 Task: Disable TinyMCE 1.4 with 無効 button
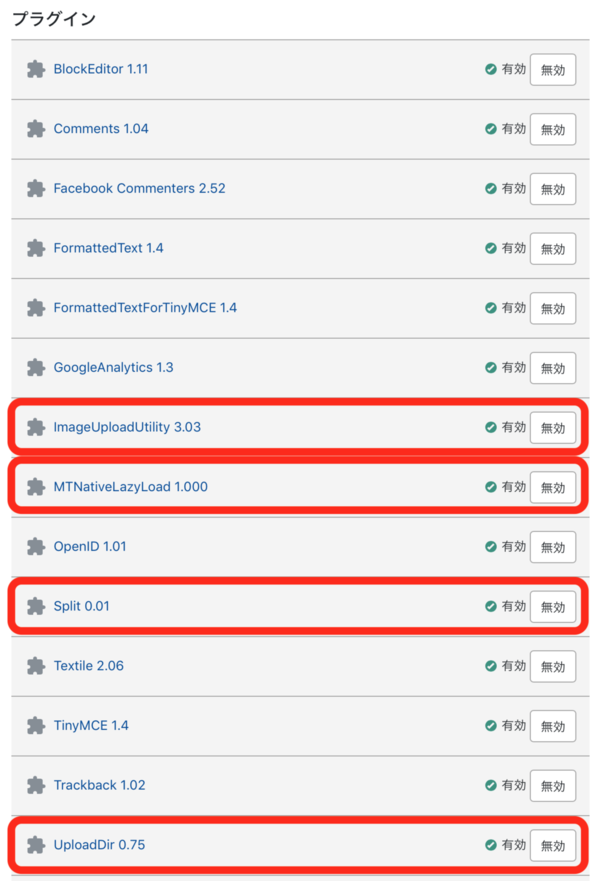click(553, 726)
